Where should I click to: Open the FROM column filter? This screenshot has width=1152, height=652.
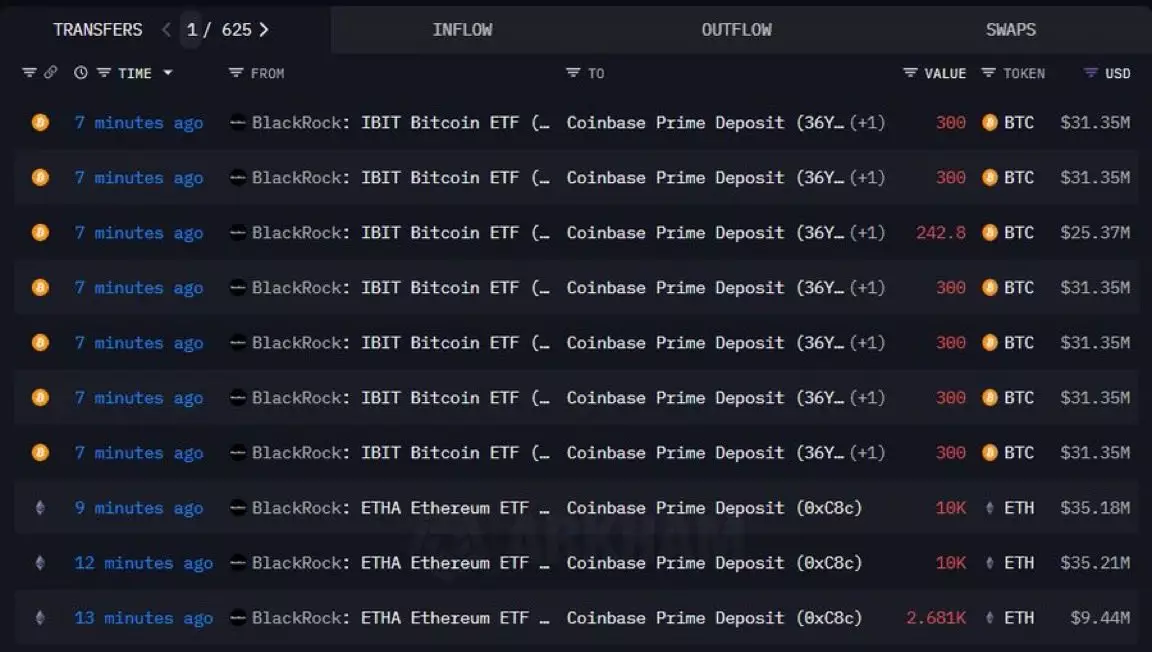pyautogui.click(x=236, y=73)
